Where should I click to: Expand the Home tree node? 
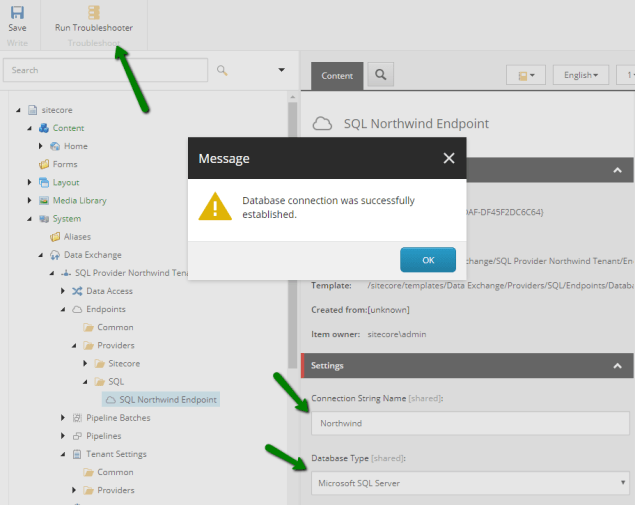[41, 146]
